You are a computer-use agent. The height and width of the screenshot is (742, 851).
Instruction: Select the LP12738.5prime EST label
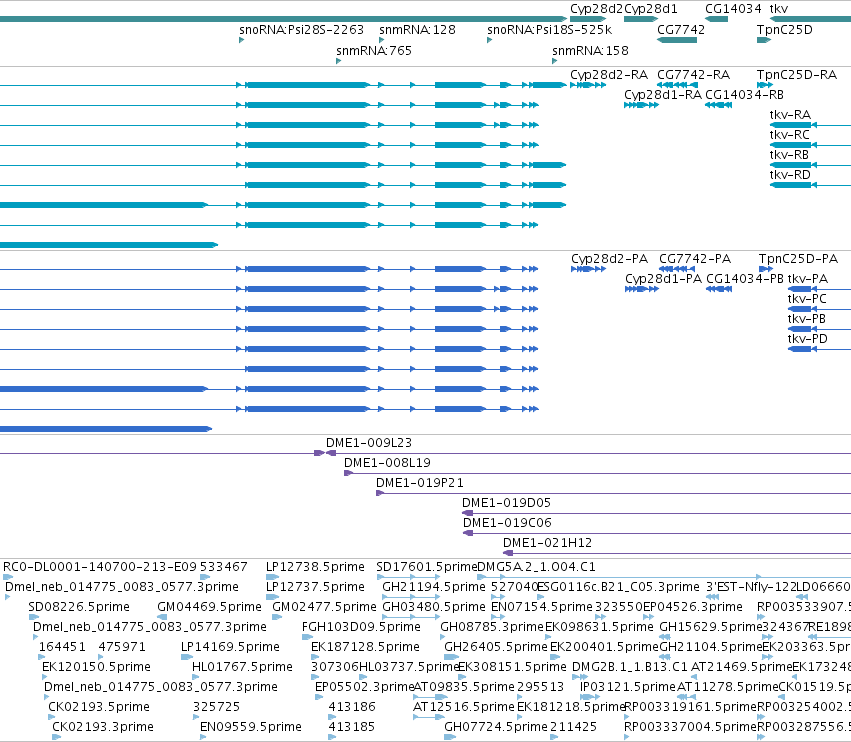315,567
